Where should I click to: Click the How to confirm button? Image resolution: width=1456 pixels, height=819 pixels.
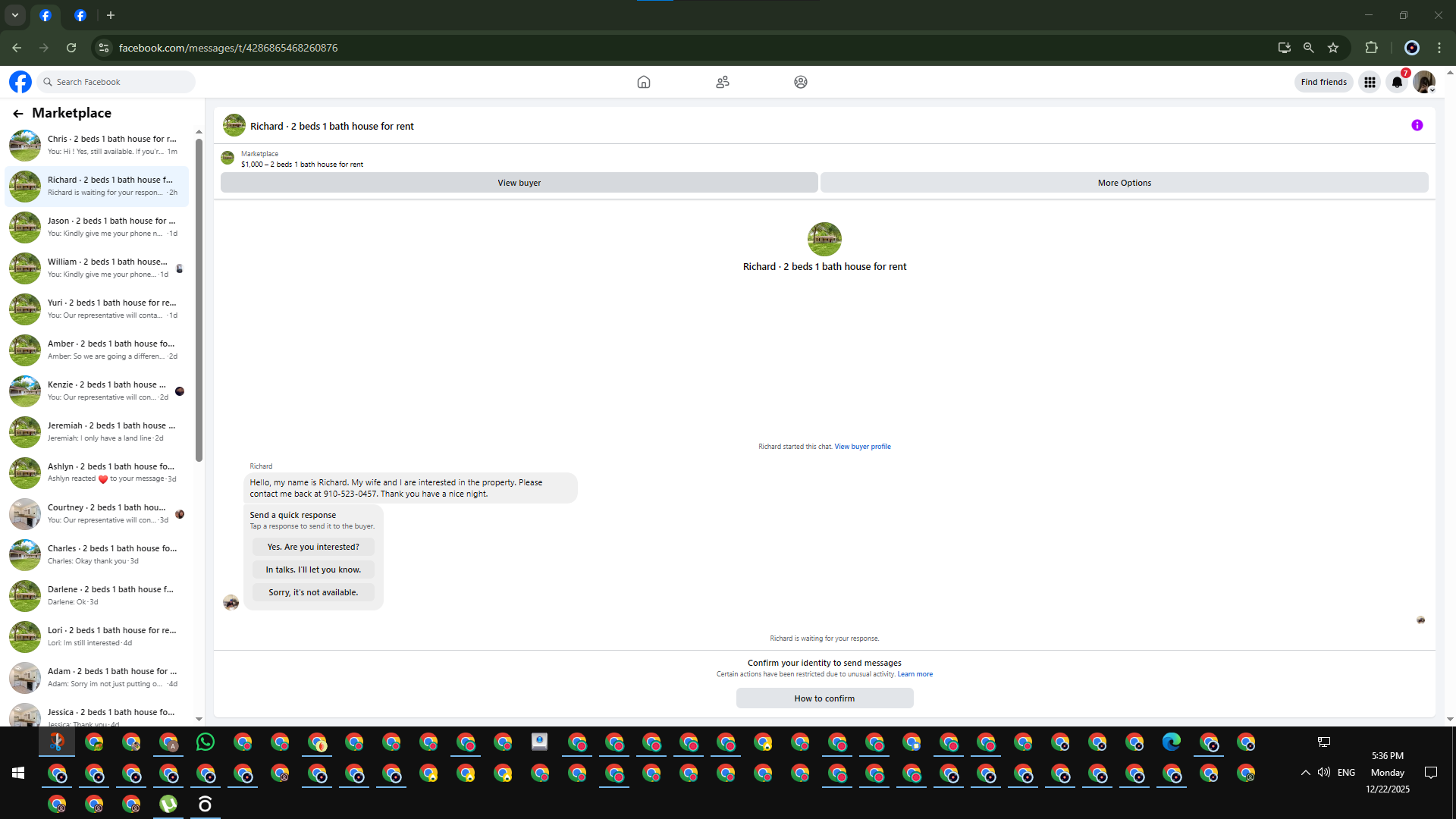(x=824, y=698)
